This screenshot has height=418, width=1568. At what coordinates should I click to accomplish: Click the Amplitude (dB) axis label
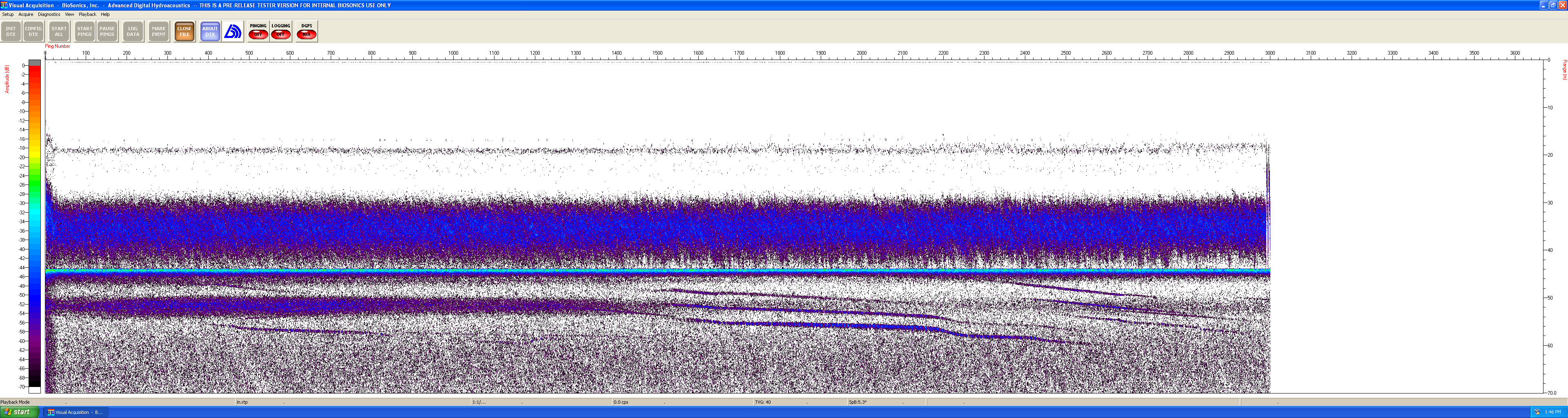7,79
